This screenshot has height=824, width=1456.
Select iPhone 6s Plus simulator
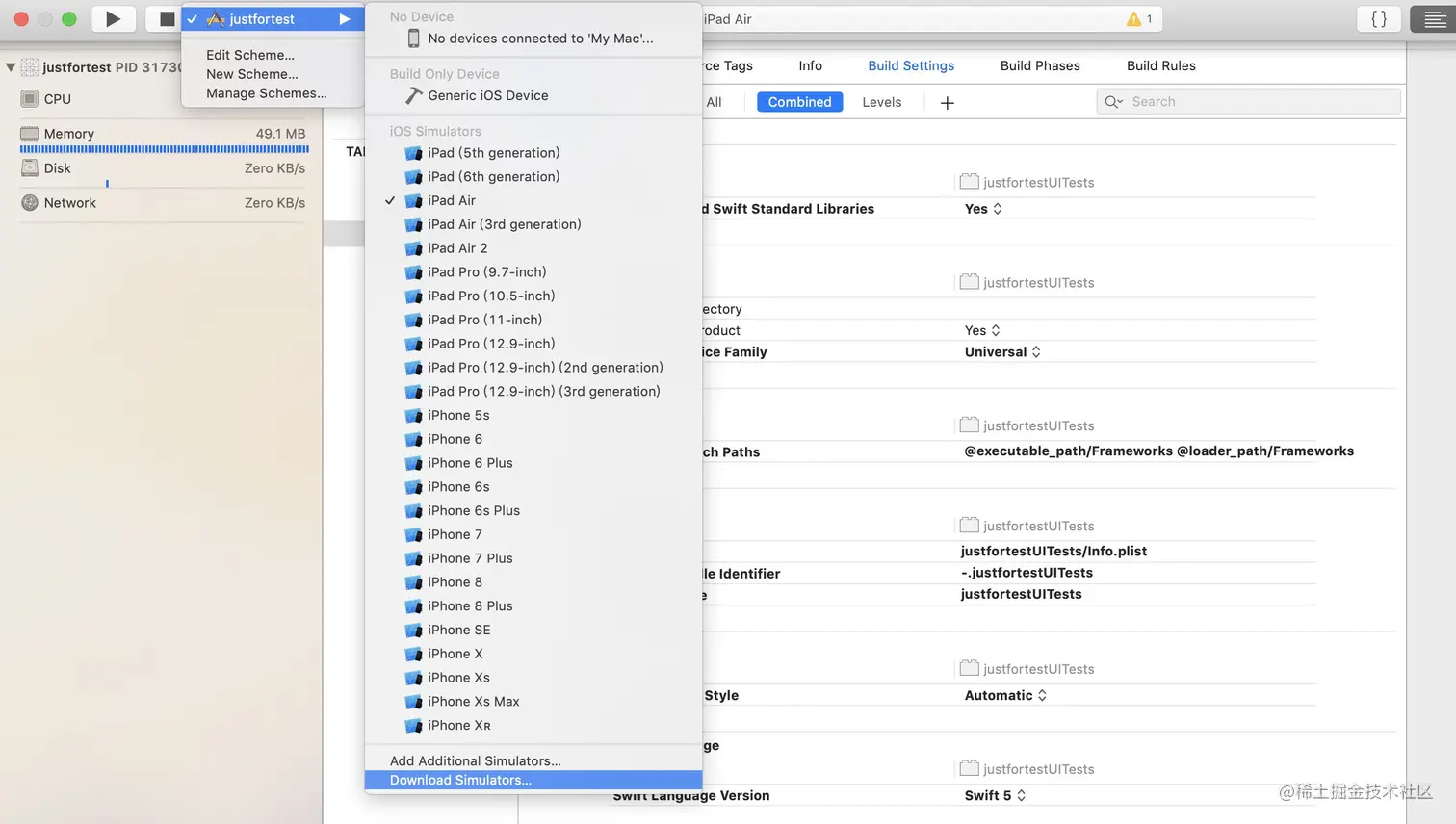click(x=533, y=511)
